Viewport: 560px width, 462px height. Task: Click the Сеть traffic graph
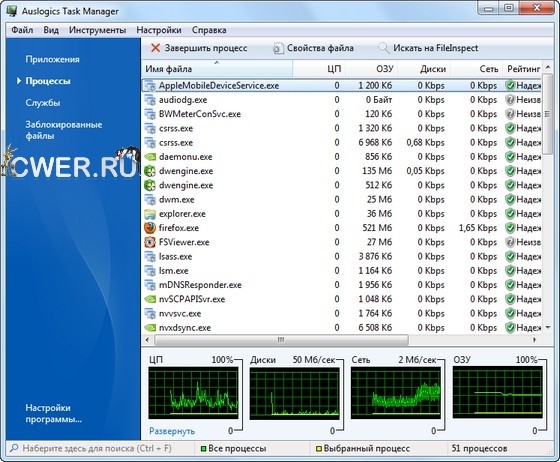(x=396, y=393)
